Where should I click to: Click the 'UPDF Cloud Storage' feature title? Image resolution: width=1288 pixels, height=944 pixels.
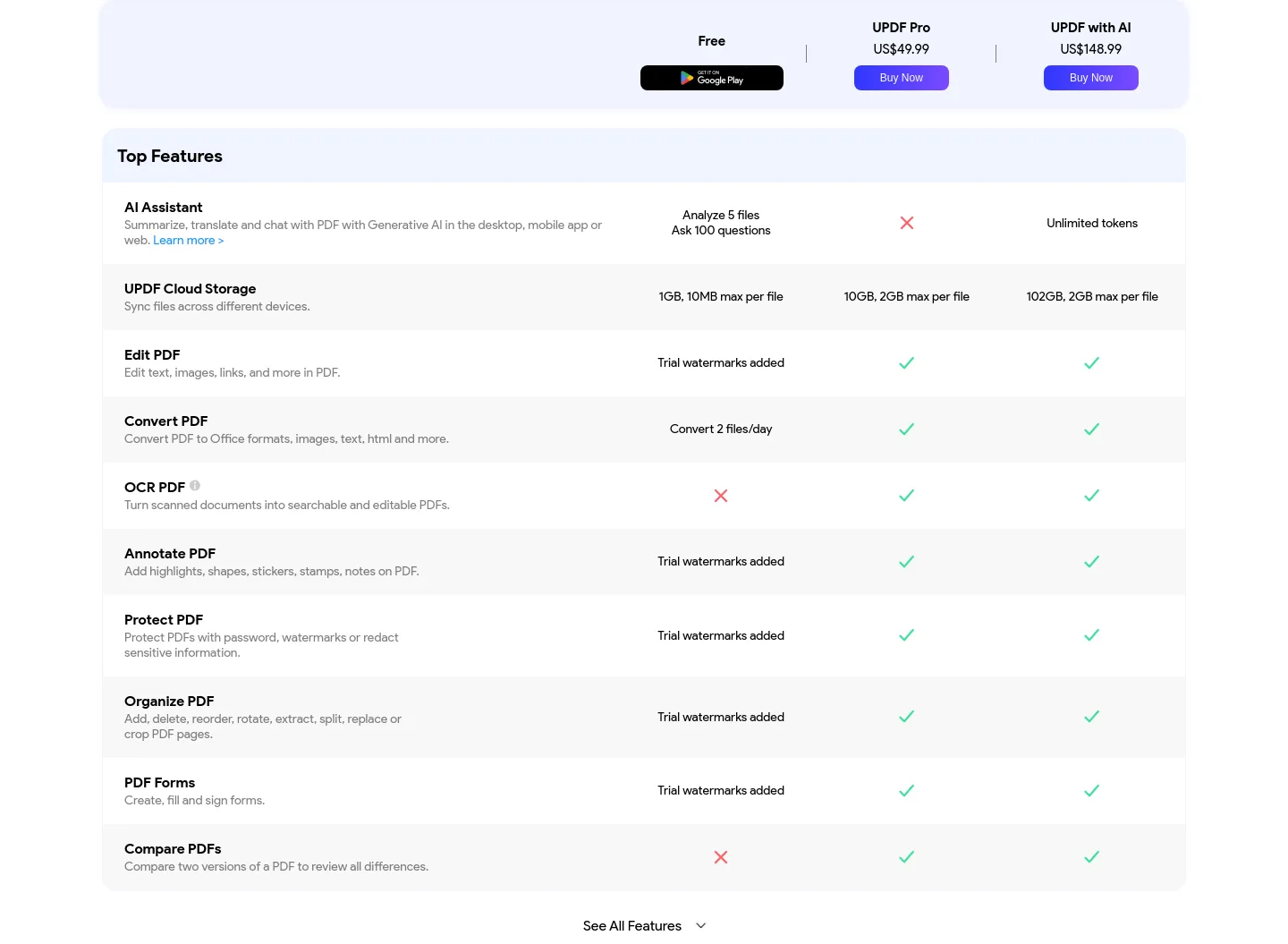[191, 288]
